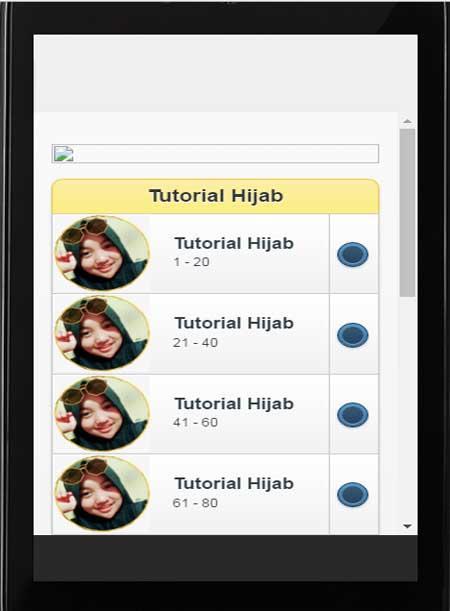Open the Tutorial Hijab 1 - 20 entry
Screen dimensions: 450x611
191,254
